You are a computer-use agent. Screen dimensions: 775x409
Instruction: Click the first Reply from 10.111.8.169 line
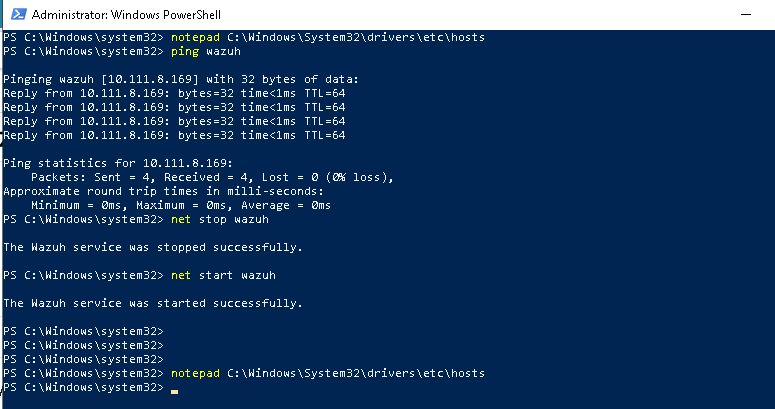(174, 93)
